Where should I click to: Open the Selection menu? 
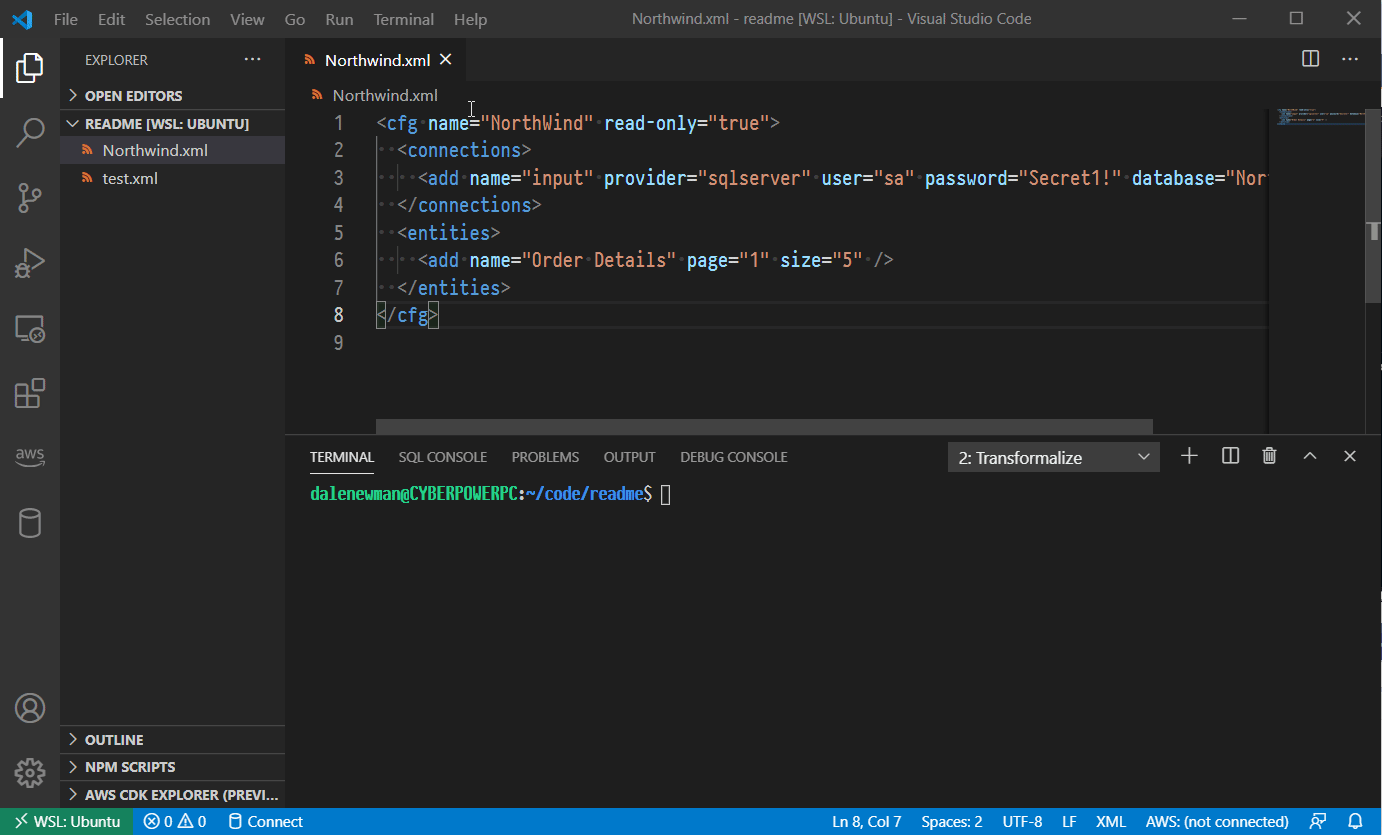click(x=177, y=19)
